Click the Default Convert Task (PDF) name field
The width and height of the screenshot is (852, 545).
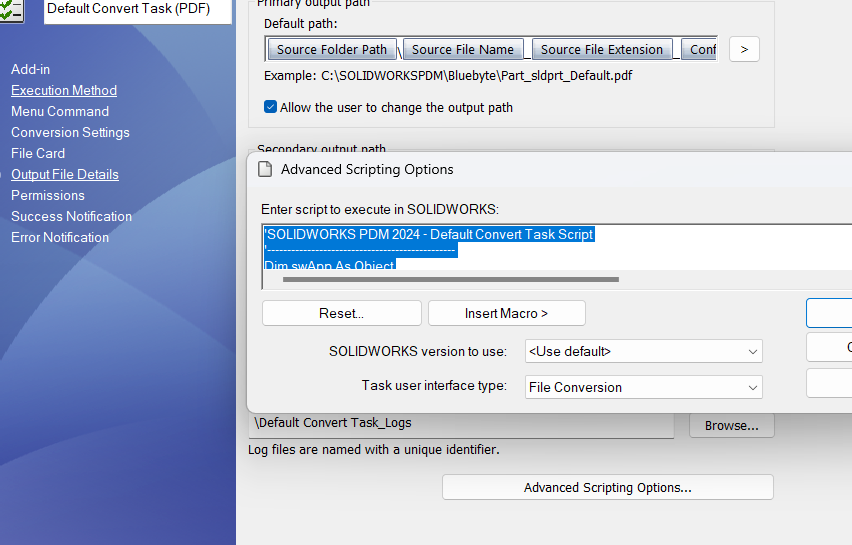(138, 10)
